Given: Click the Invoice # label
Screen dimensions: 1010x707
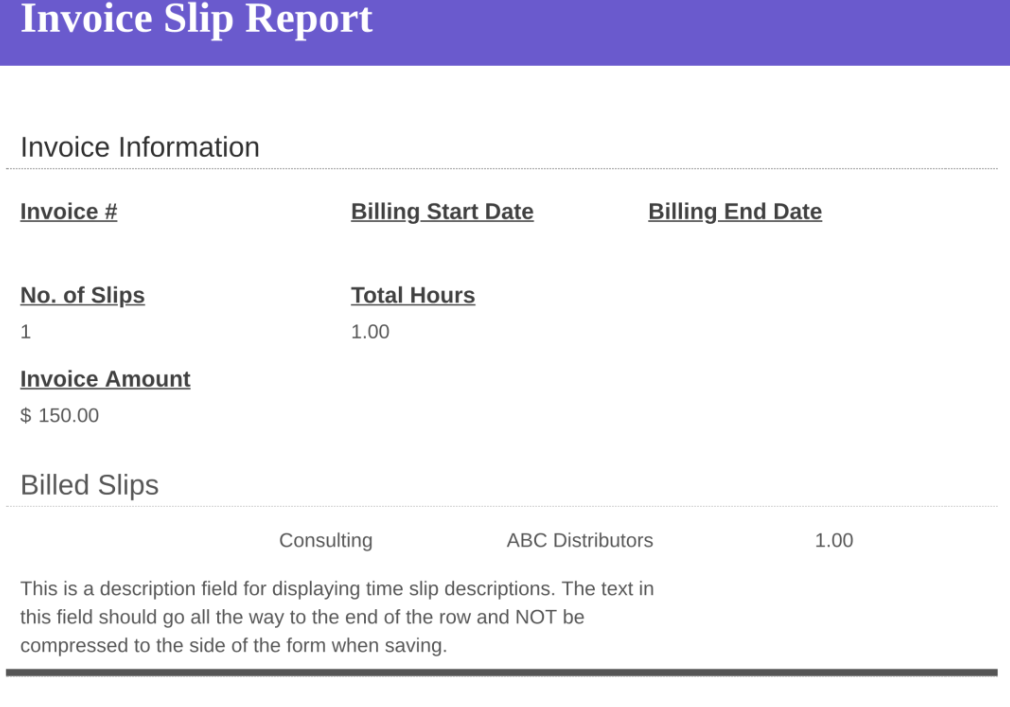Looking at the screenshot, I should pyautogui.click(x=69, y=211).
